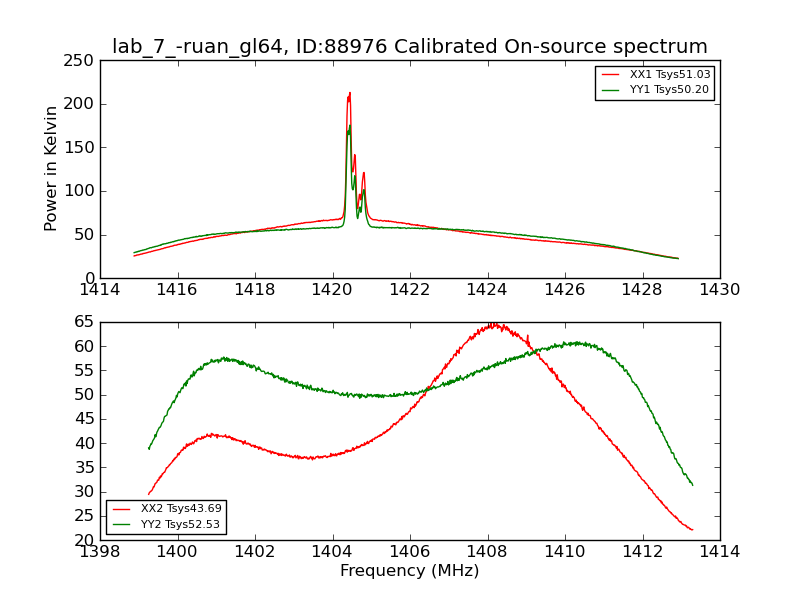Viewport: 800px width, 600px height.
Task: Click the 'Power in Kelvin' y-axis label
Action: click(50, 169)
